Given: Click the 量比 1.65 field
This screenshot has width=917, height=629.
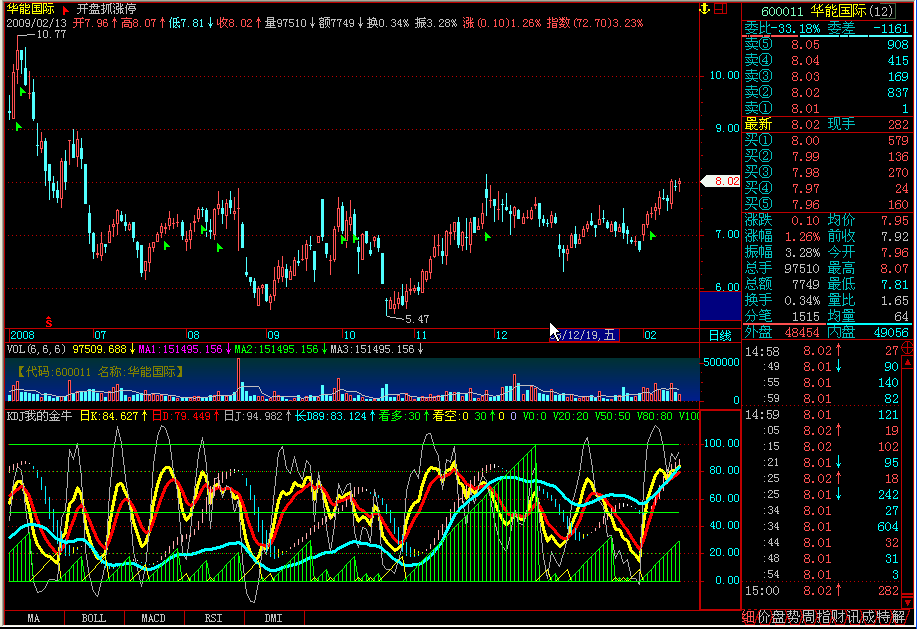Looking at the screenshot, I should 868,300.
